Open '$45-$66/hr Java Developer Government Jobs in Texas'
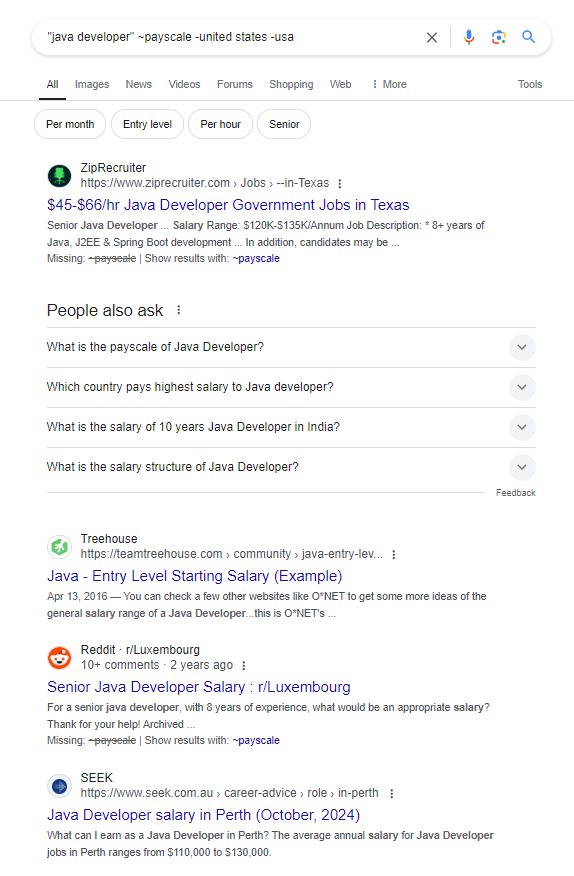Viewport: 574px width, 876px height. coord(228,205)
